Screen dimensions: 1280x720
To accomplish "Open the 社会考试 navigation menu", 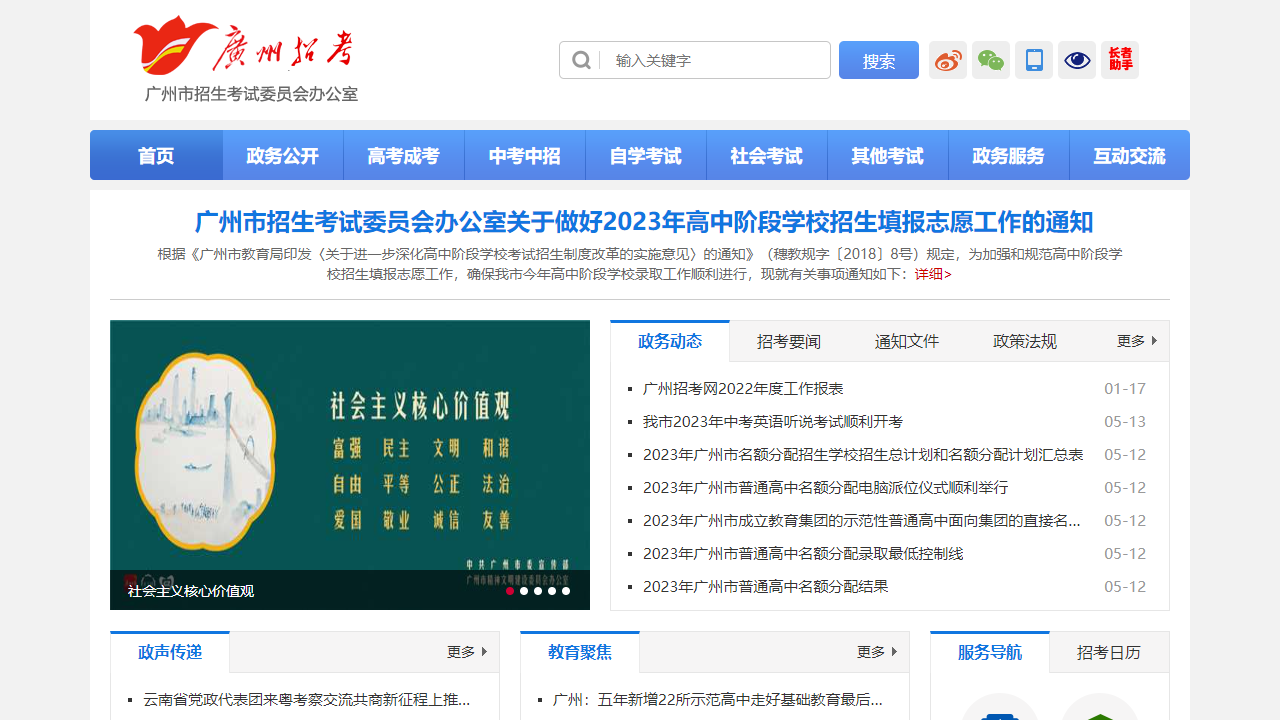I will point(767,155).
